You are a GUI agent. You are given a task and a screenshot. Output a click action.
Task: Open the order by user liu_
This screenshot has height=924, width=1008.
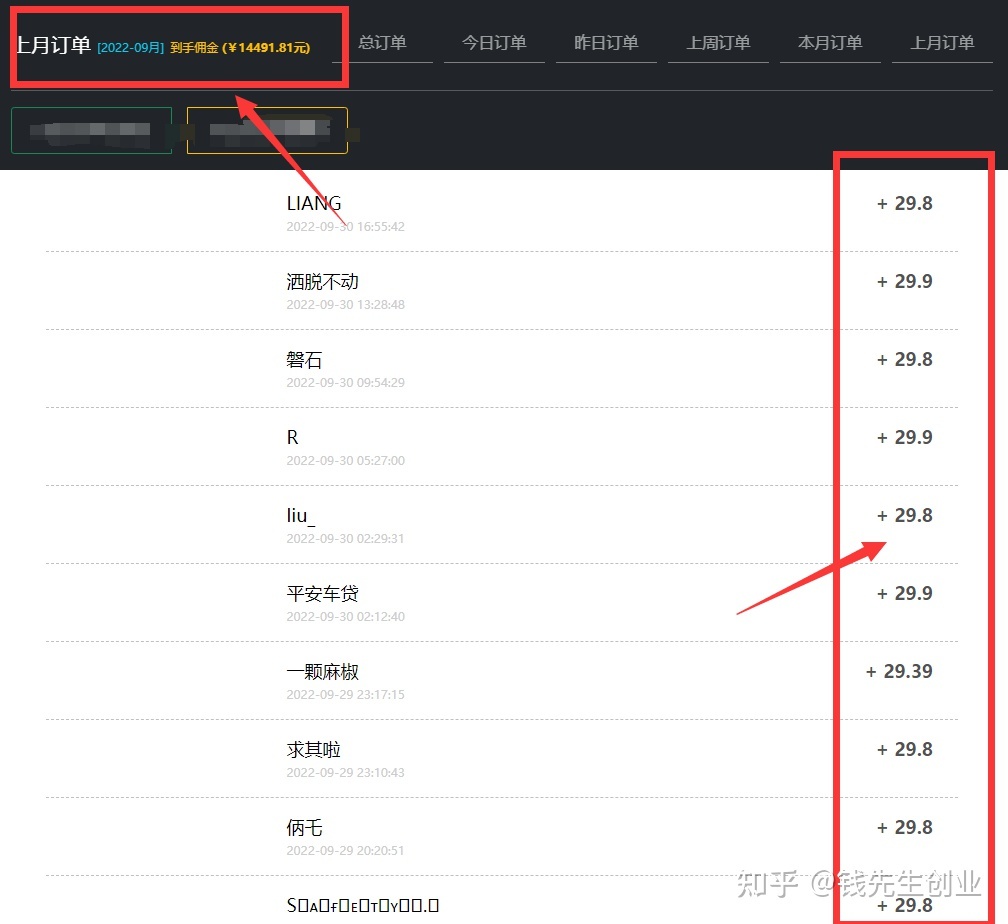300,516
